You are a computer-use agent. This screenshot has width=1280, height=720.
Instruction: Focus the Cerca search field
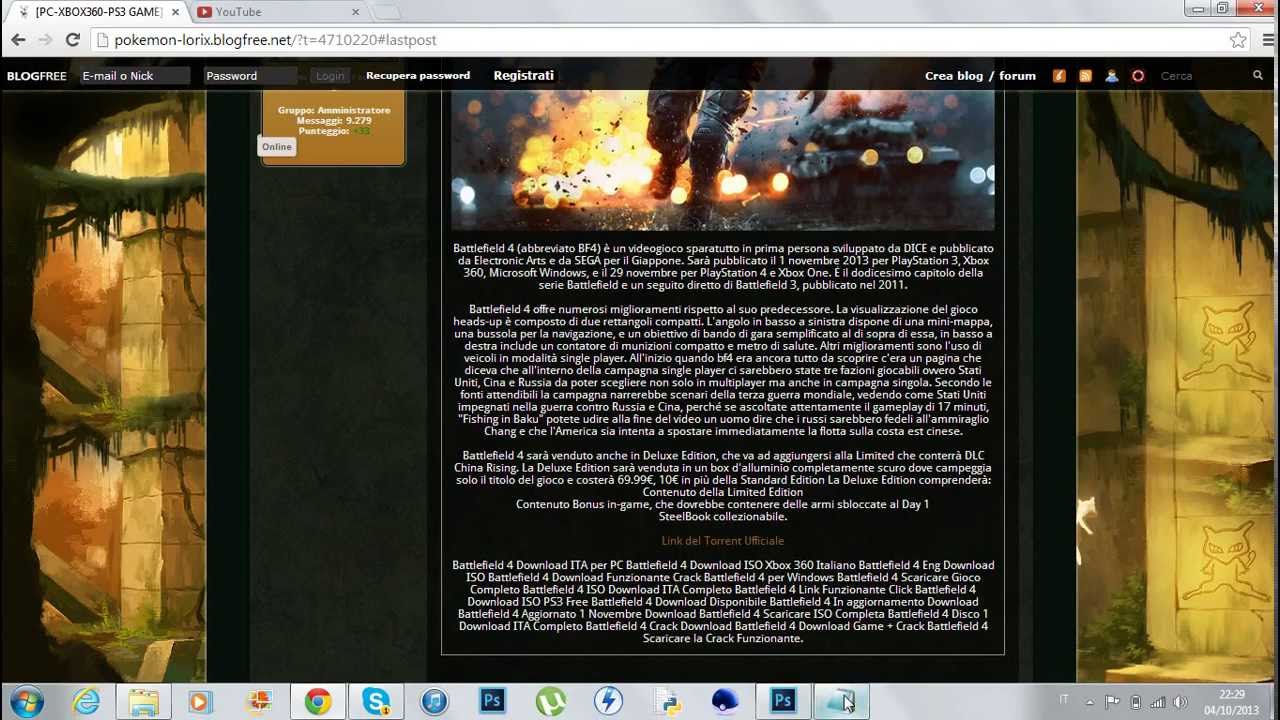click(x=1200, y=76)
